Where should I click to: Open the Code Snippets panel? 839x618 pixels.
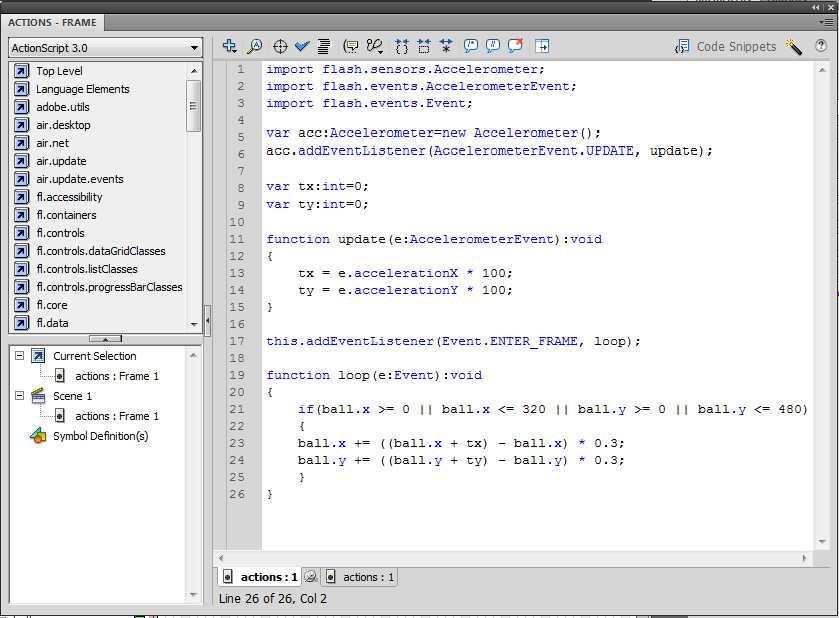click(x=725, y=47)
